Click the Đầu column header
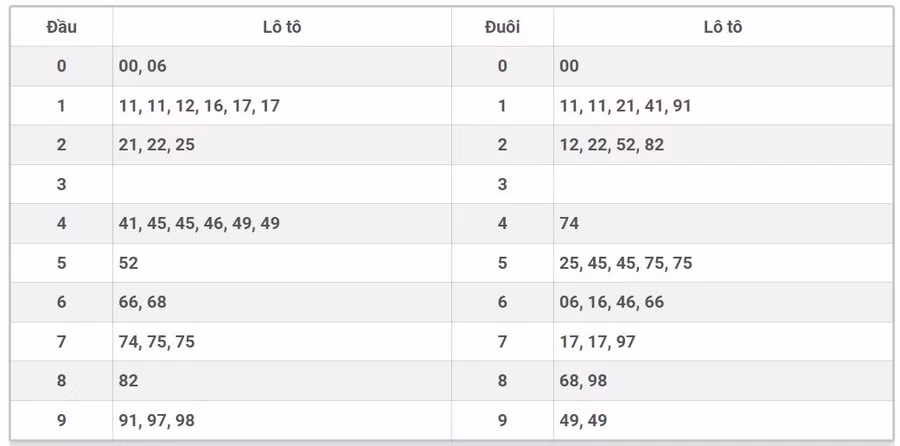This screenshot has height=446, width=900. (x=61, y=27)
